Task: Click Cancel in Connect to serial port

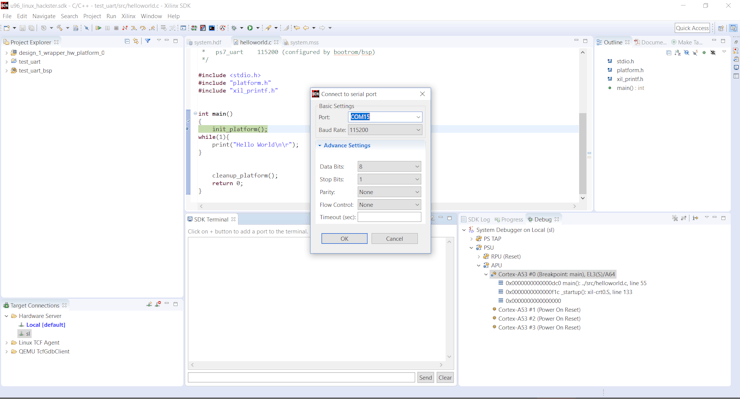Action: coord(395,238)
